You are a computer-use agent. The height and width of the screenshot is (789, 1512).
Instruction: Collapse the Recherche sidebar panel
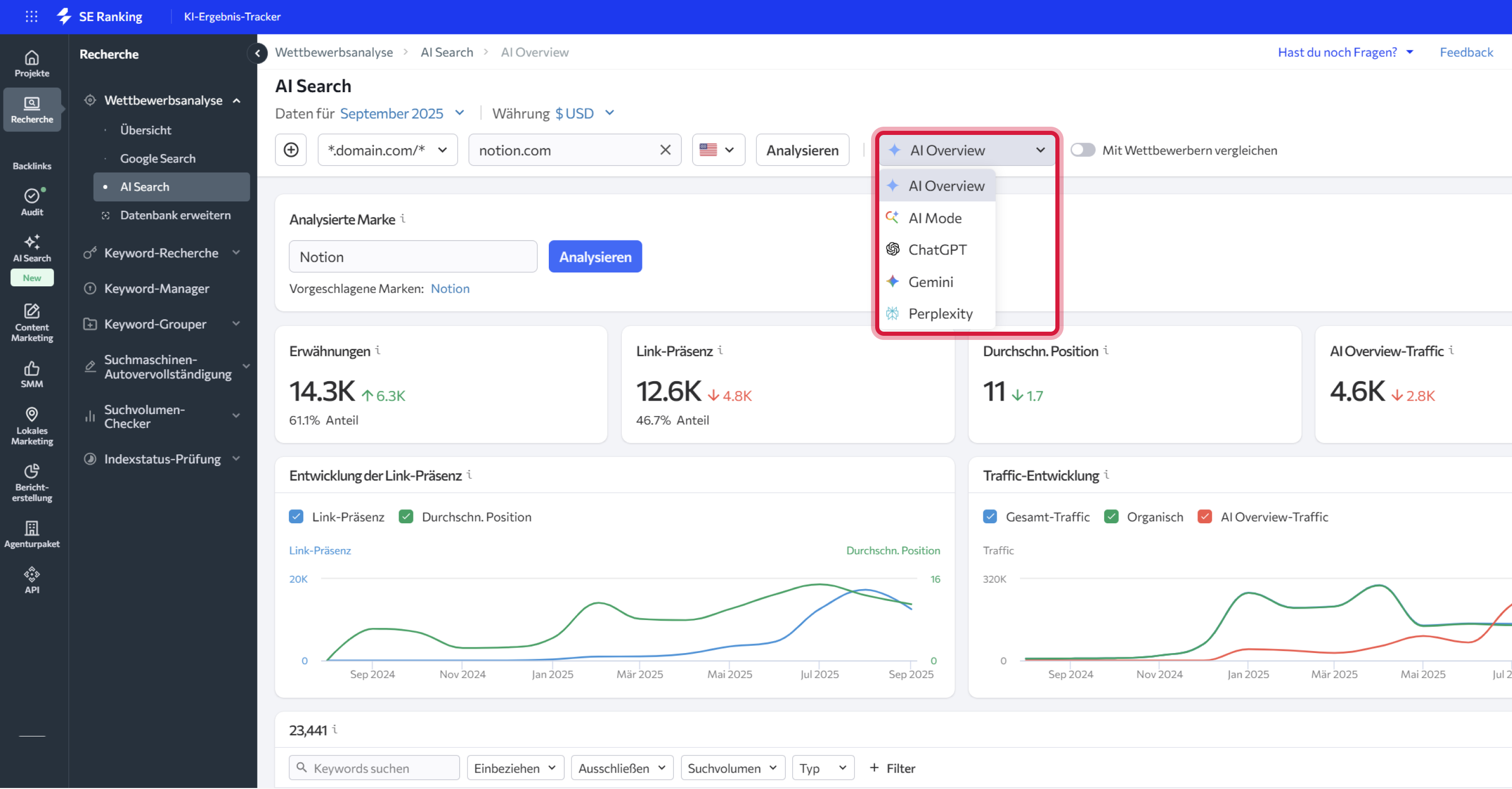[257, 54]
